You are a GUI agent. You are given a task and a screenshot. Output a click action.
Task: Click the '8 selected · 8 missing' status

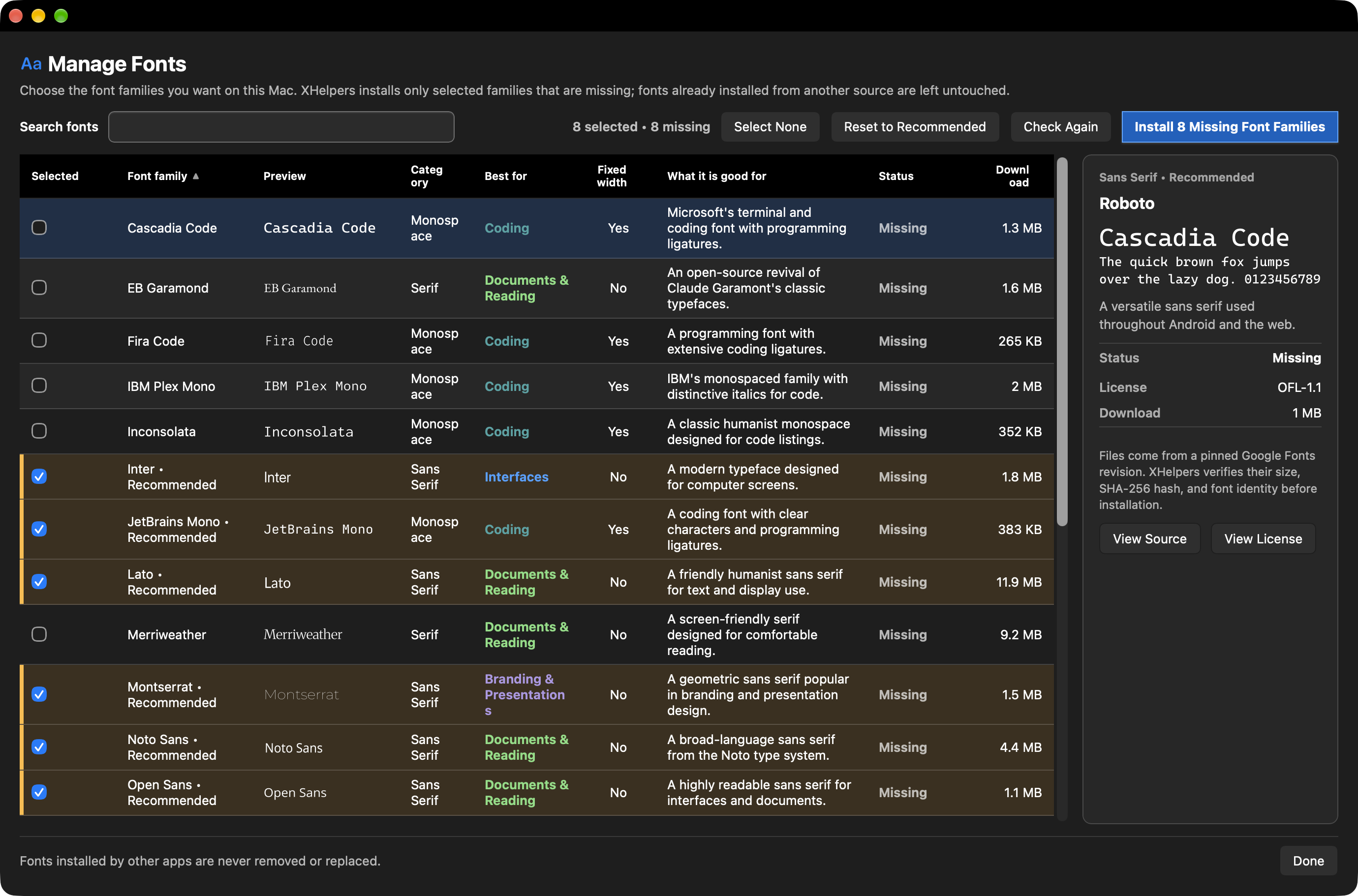[x=641, y=127]
